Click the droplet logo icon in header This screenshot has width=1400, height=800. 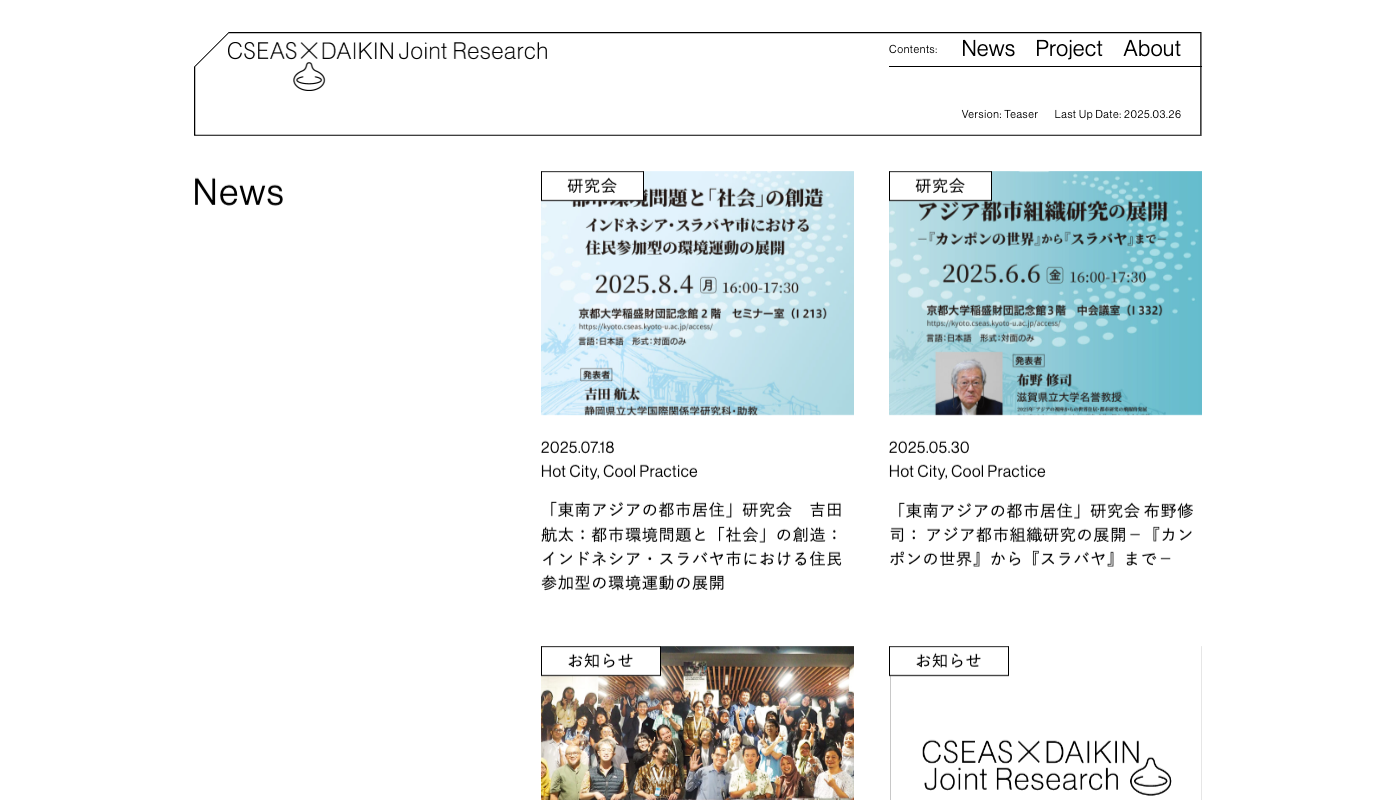pos(309,77)
